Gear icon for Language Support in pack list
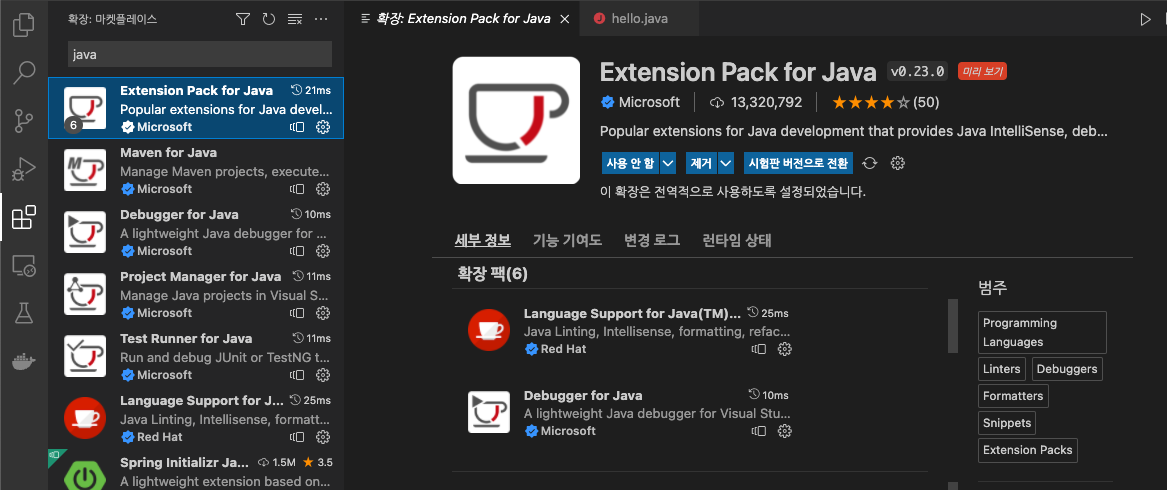Screen dimensions: 1167x490 point(784,349)
